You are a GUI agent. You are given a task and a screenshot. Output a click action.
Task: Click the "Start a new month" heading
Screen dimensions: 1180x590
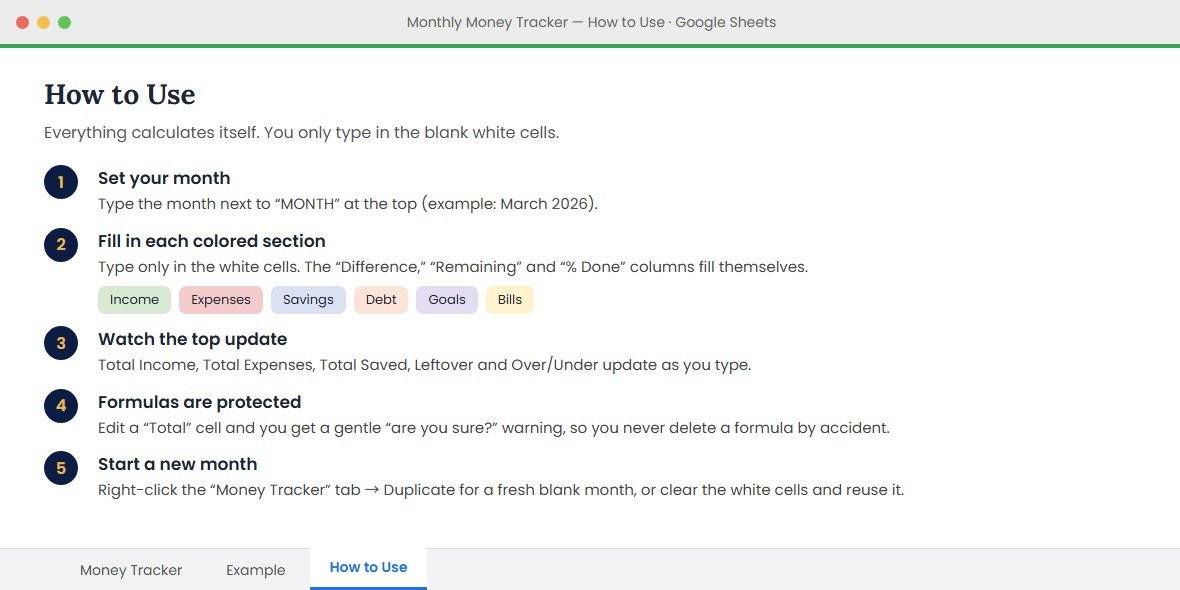coord(178,464)
